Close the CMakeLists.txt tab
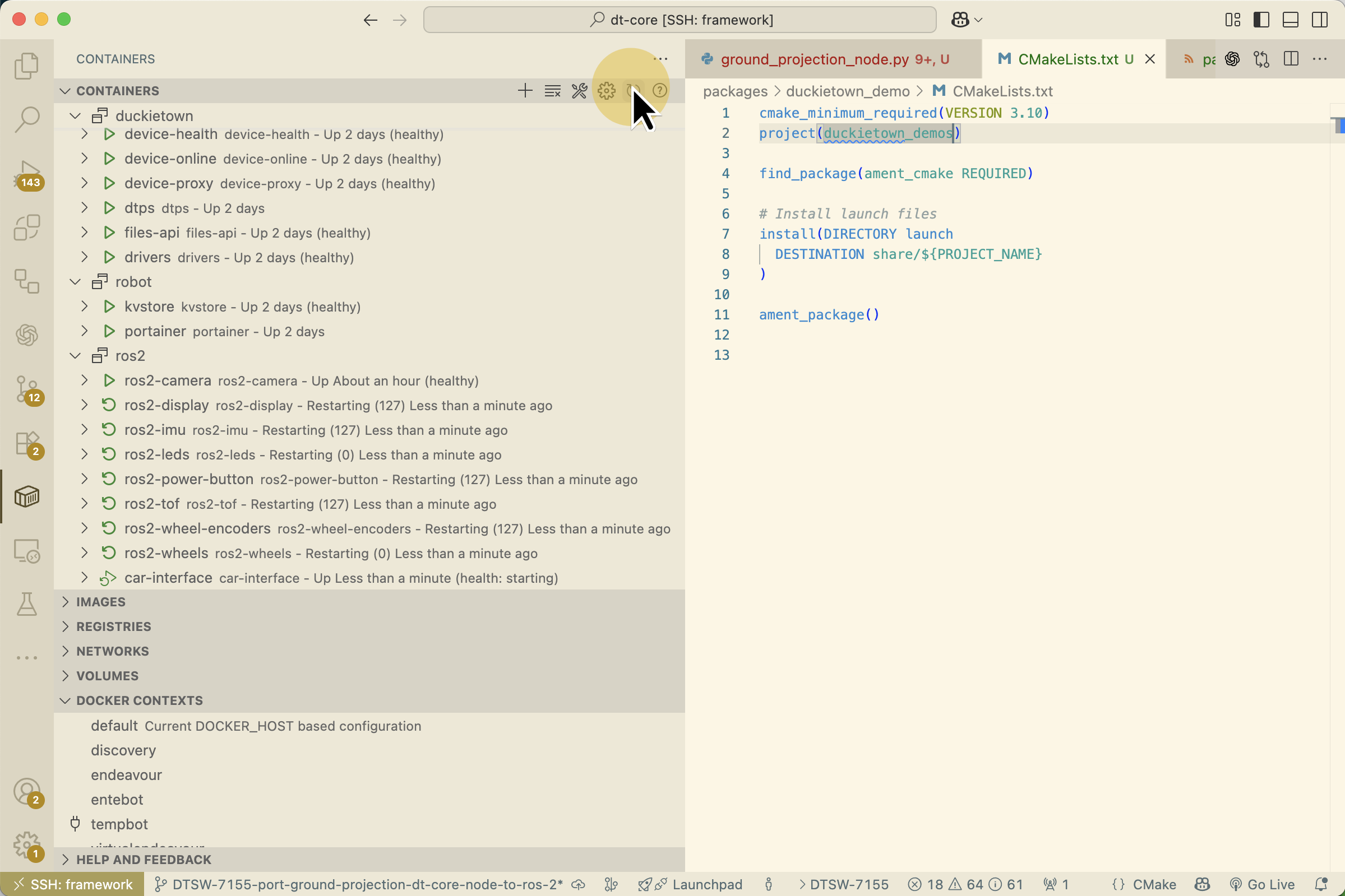The width and height of the screenshot is (1345, 896). tap(1149, 59)
